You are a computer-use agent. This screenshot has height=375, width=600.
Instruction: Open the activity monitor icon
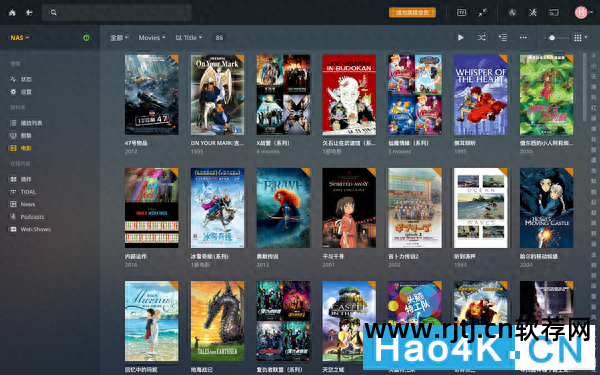[512, 13]
